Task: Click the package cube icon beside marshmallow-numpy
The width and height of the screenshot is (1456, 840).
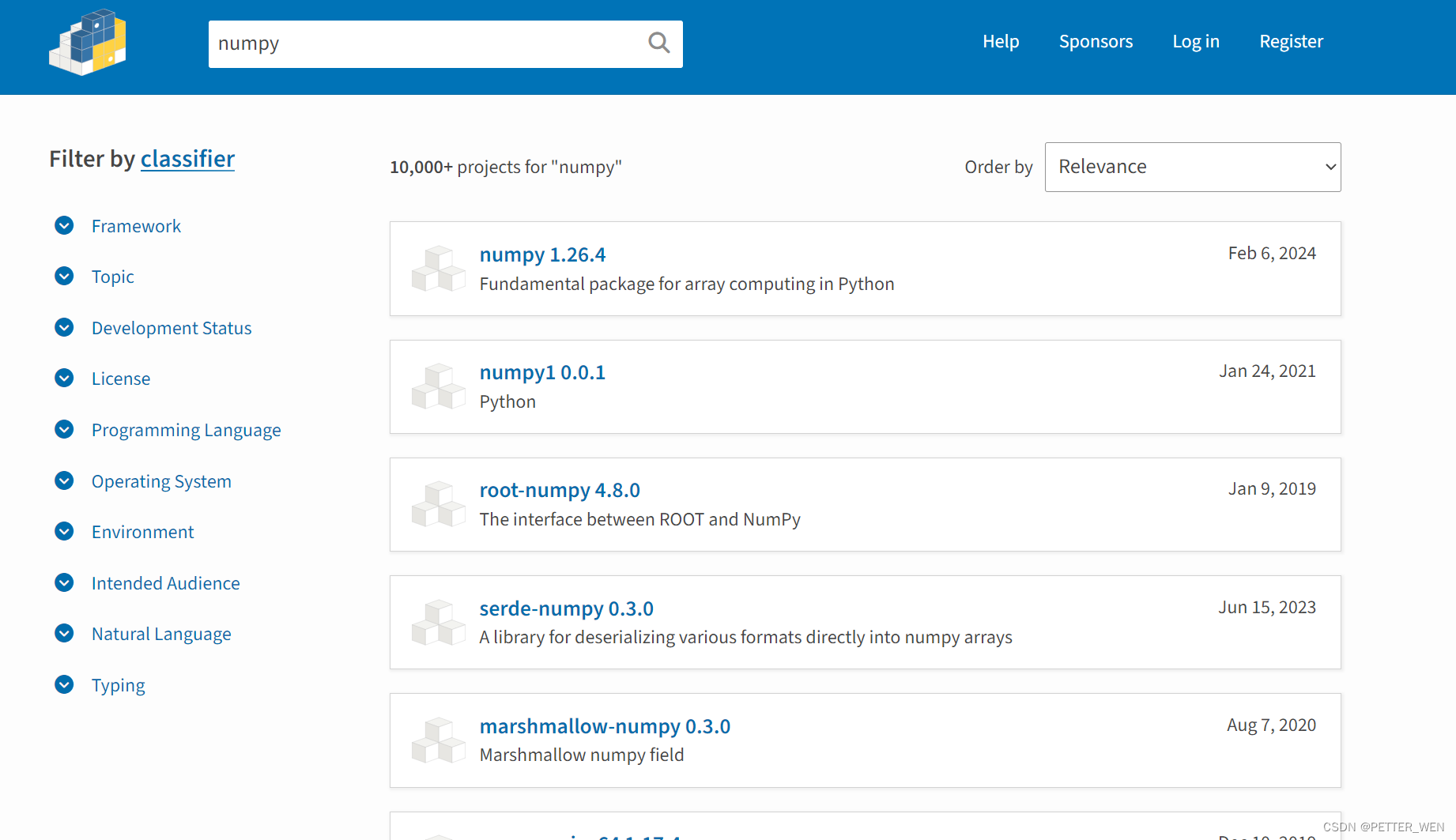Action: [439, 740]
